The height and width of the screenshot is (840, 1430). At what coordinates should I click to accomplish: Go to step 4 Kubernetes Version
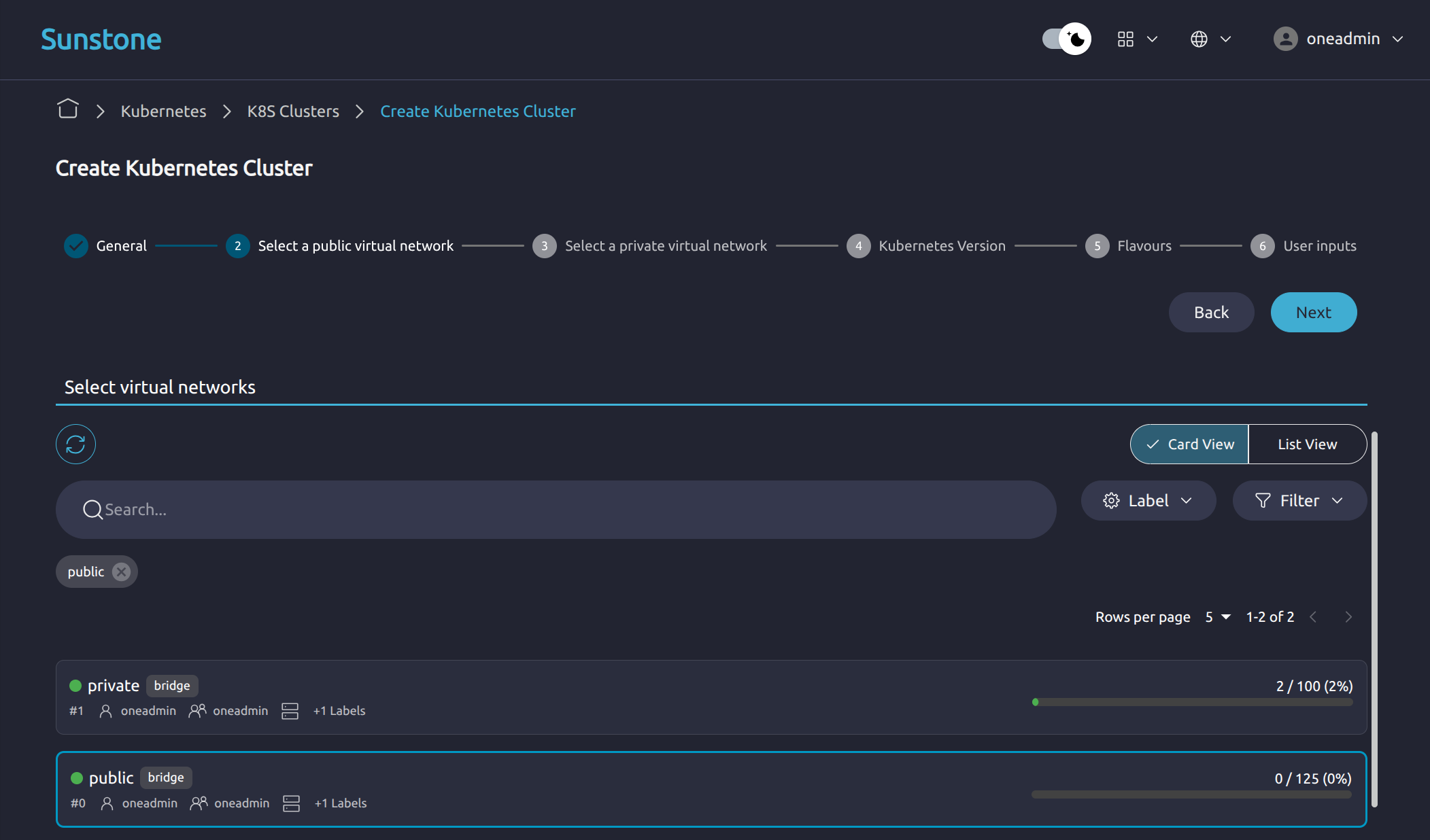tap(926, 246)
